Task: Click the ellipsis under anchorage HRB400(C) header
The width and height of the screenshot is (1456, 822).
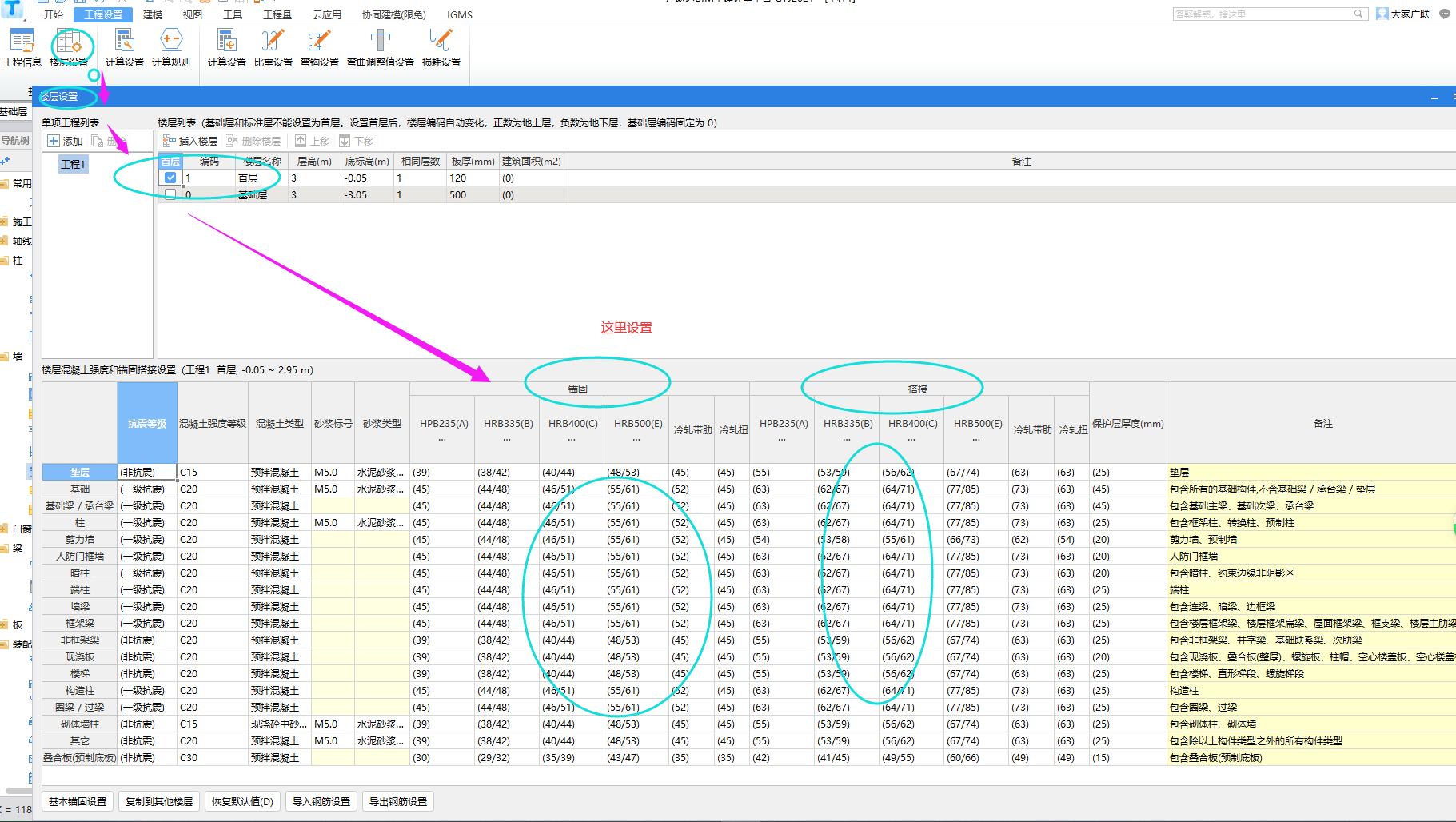Action: pos(572,439)
